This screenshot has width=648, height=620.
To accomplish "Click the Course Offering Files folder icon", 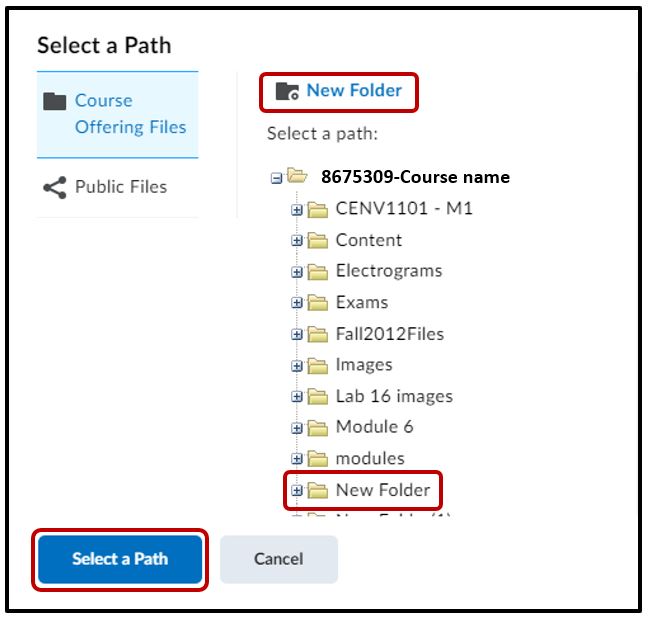I will click(x=55, y=101).
